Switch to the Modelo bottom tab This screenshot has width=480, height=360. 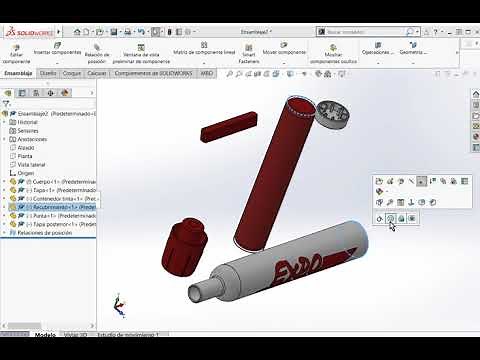45,334
